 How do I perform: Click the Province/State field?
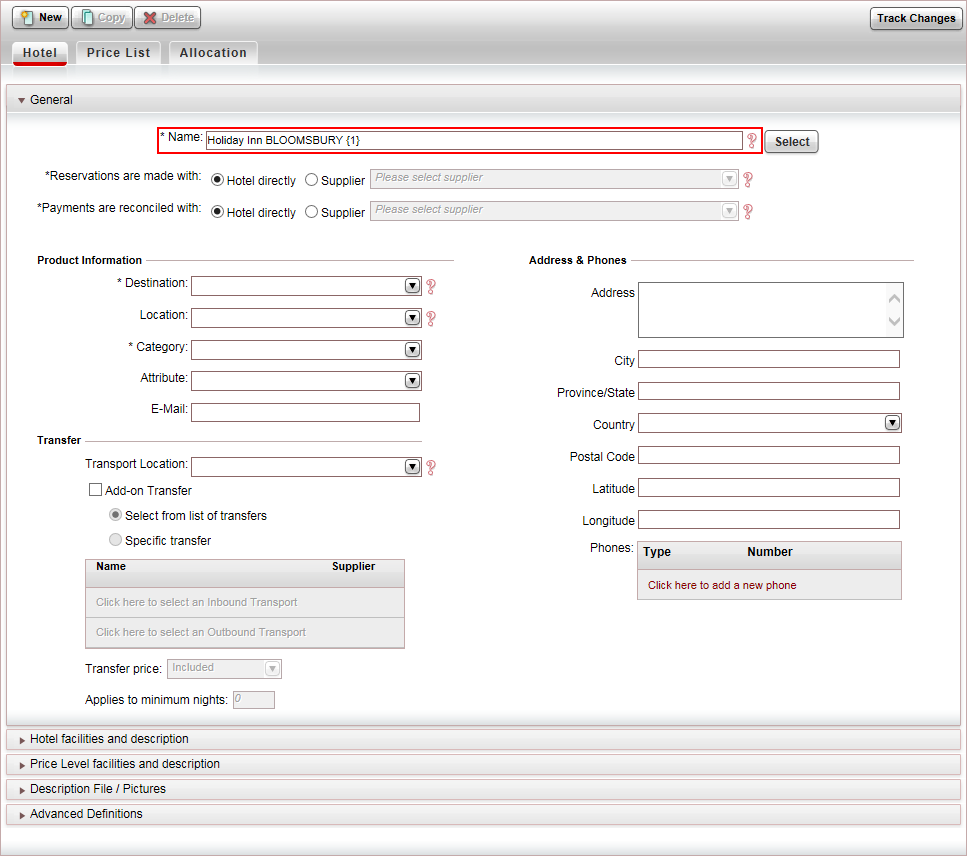768,392
